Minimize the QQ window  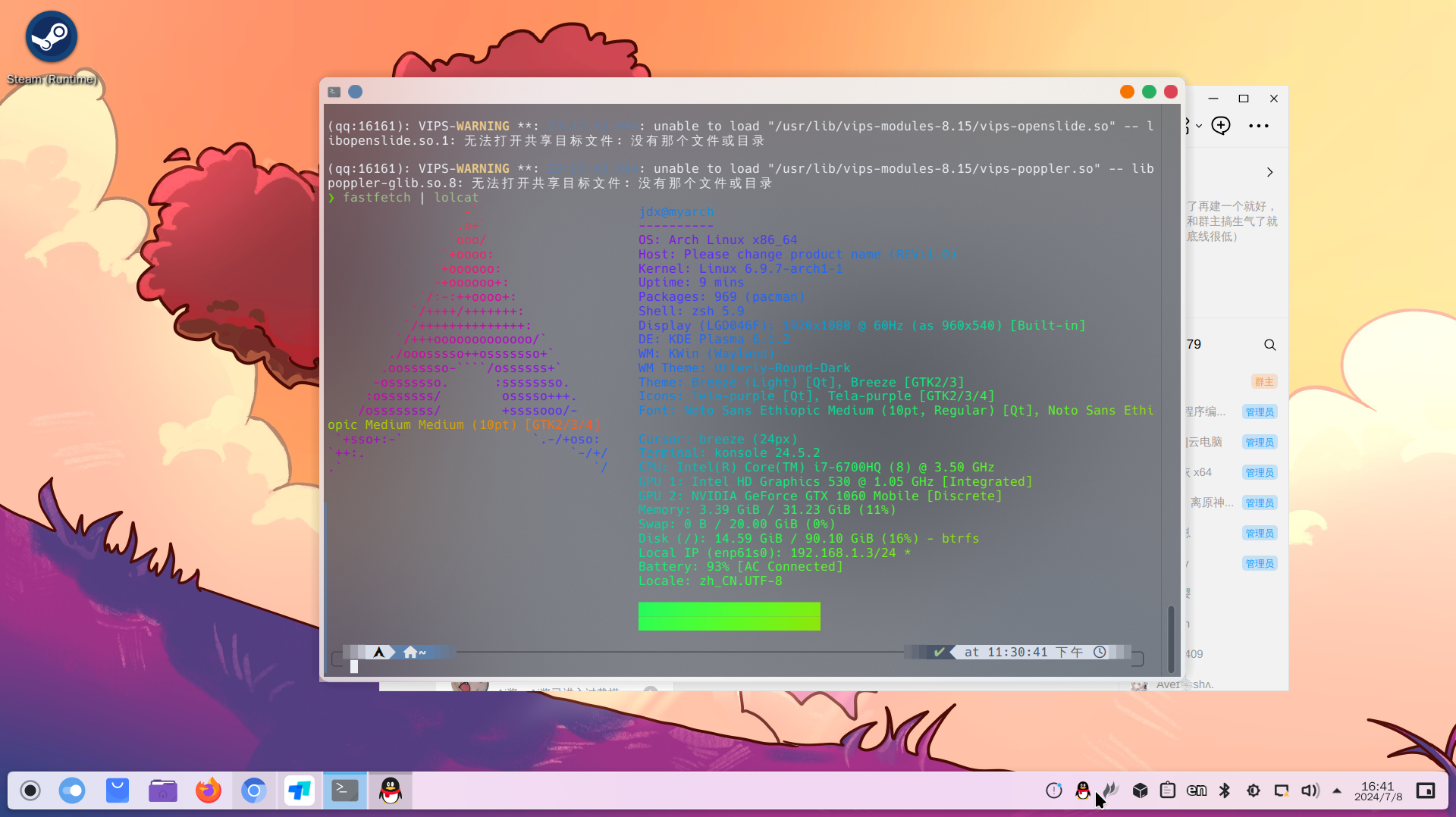click(x=1213, y=99)
